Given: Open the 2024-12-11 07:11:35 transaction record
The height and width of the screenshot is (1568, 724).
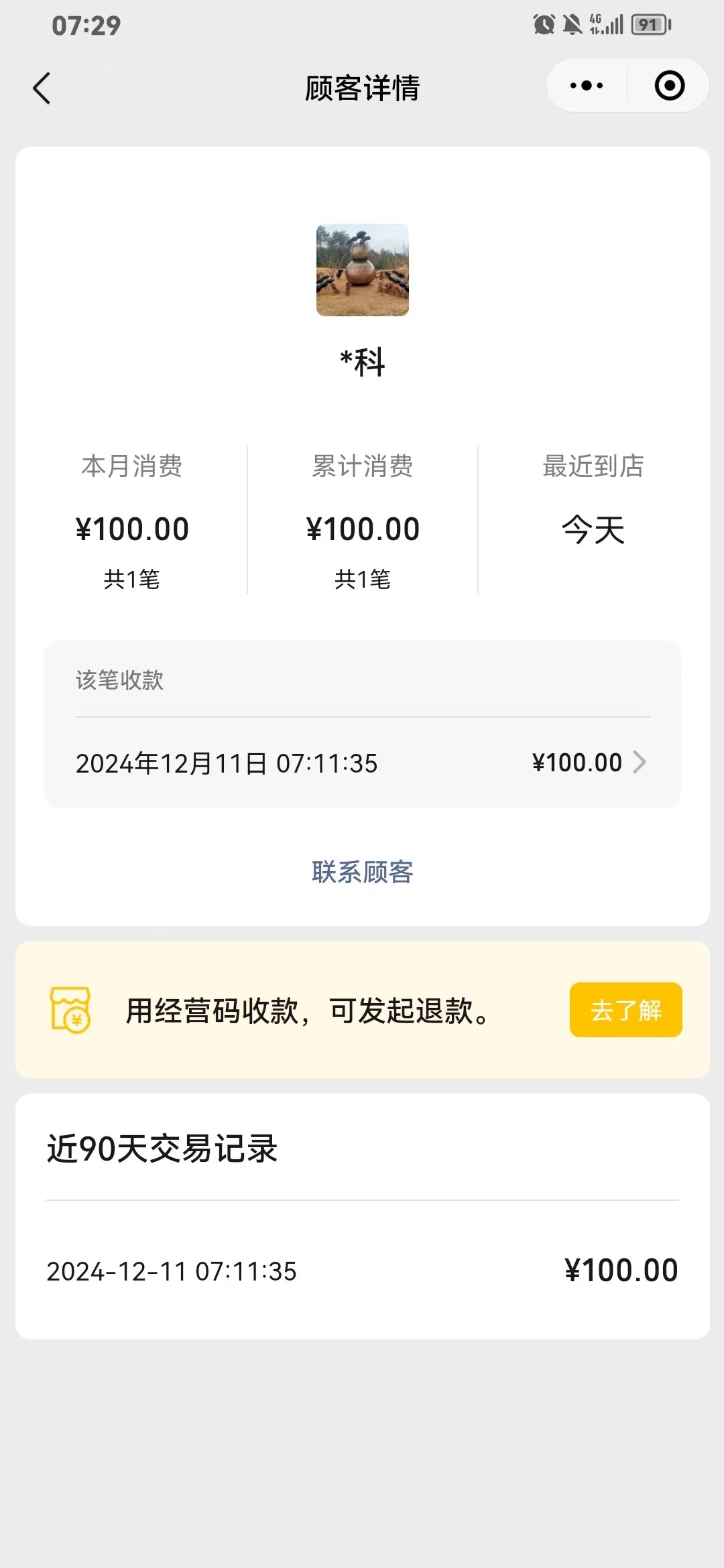Looking at the screenshot, I should pos(362,1270).
